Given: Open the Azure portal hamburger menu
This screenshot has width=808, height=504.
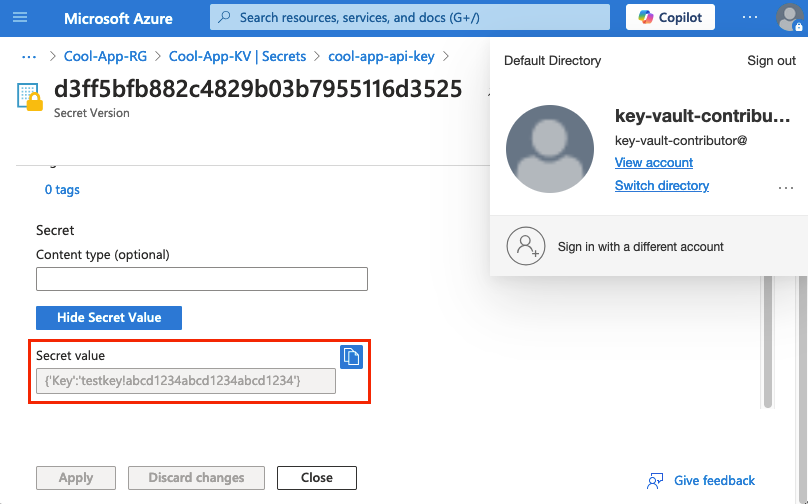Looking at the screenshot, I should click(x=21, y=18).
